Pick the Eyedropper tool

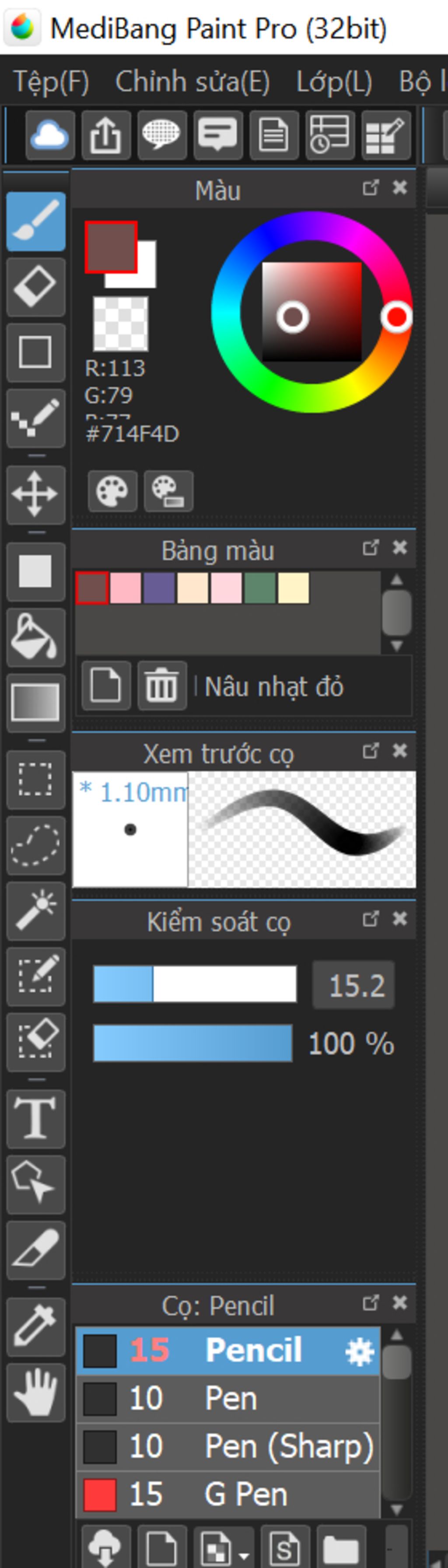(35, 1327)
